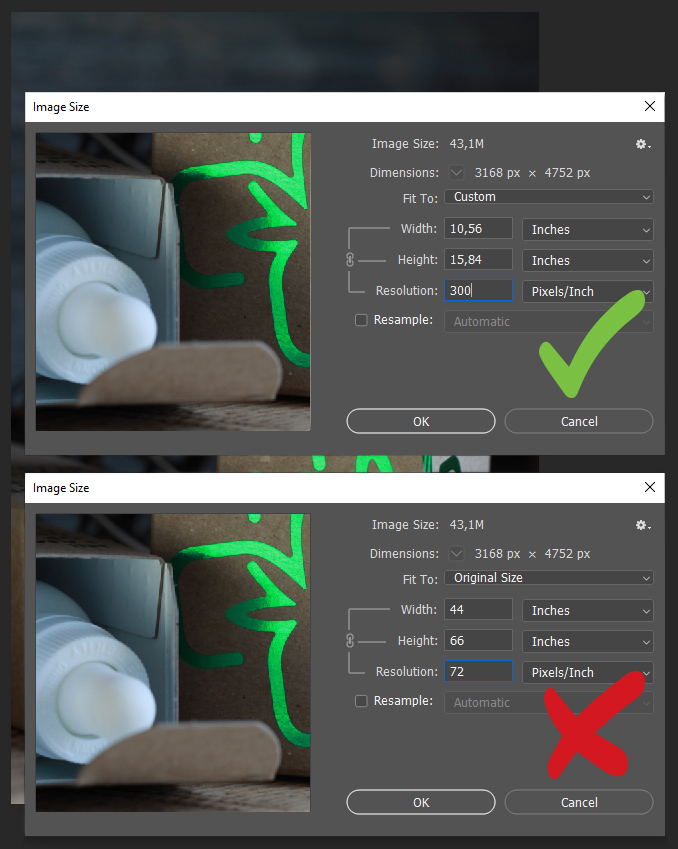The height and width of the screenshot is (849, 678).
Task: Open Height Inches unit dropdown beside 66
Action: click(x=588, y=642)
